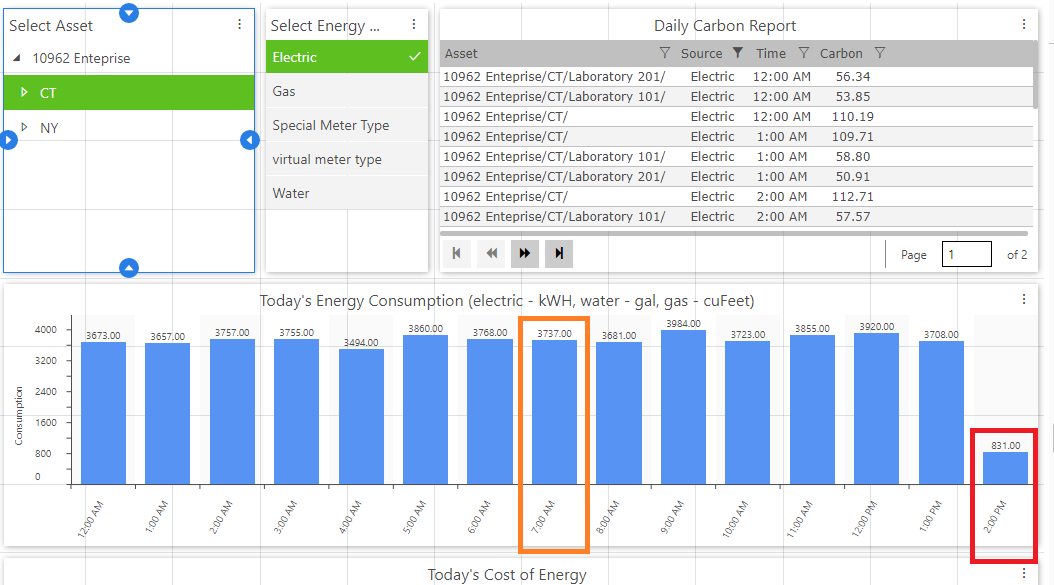This screenshot has width=1054, height=585.
Task: Open Today's Energy Consumption chart options menu
Action: click(1024, 299)
